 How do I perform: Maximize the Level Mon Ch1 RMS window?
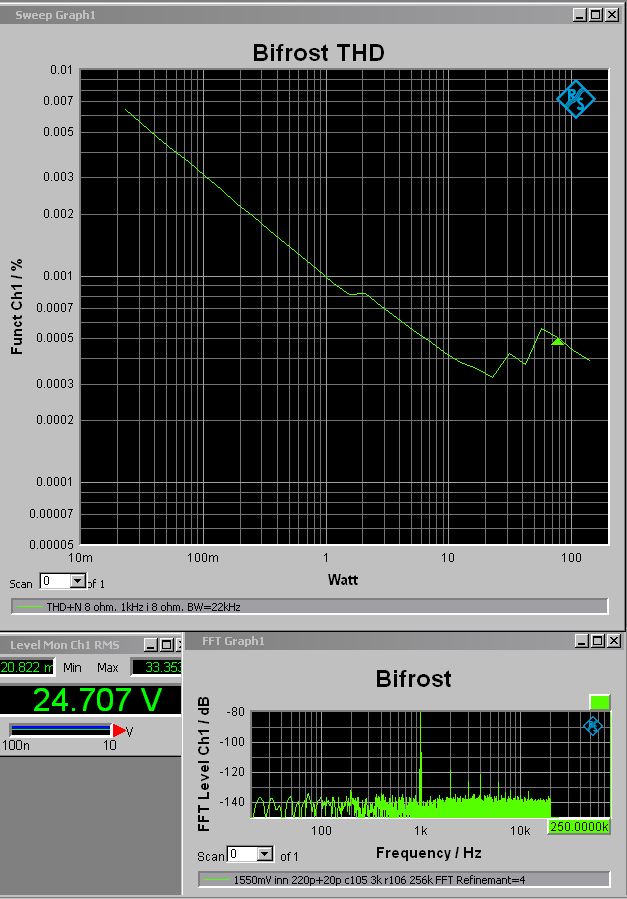coord(166,645)
